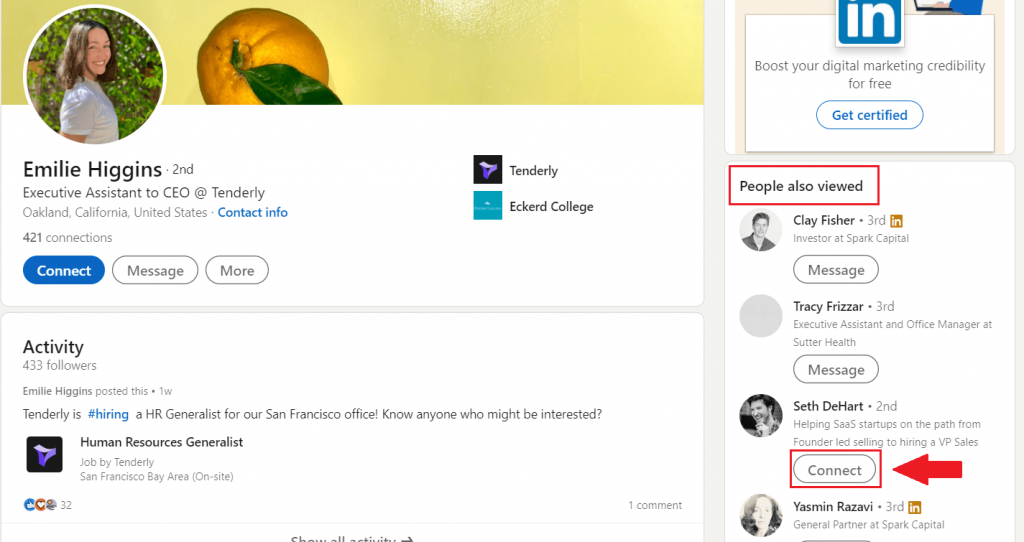Message Tracy Frizzar
The width and height of the screenshot is (1024, 542).
pyautogui.click(x=836, y=370)
